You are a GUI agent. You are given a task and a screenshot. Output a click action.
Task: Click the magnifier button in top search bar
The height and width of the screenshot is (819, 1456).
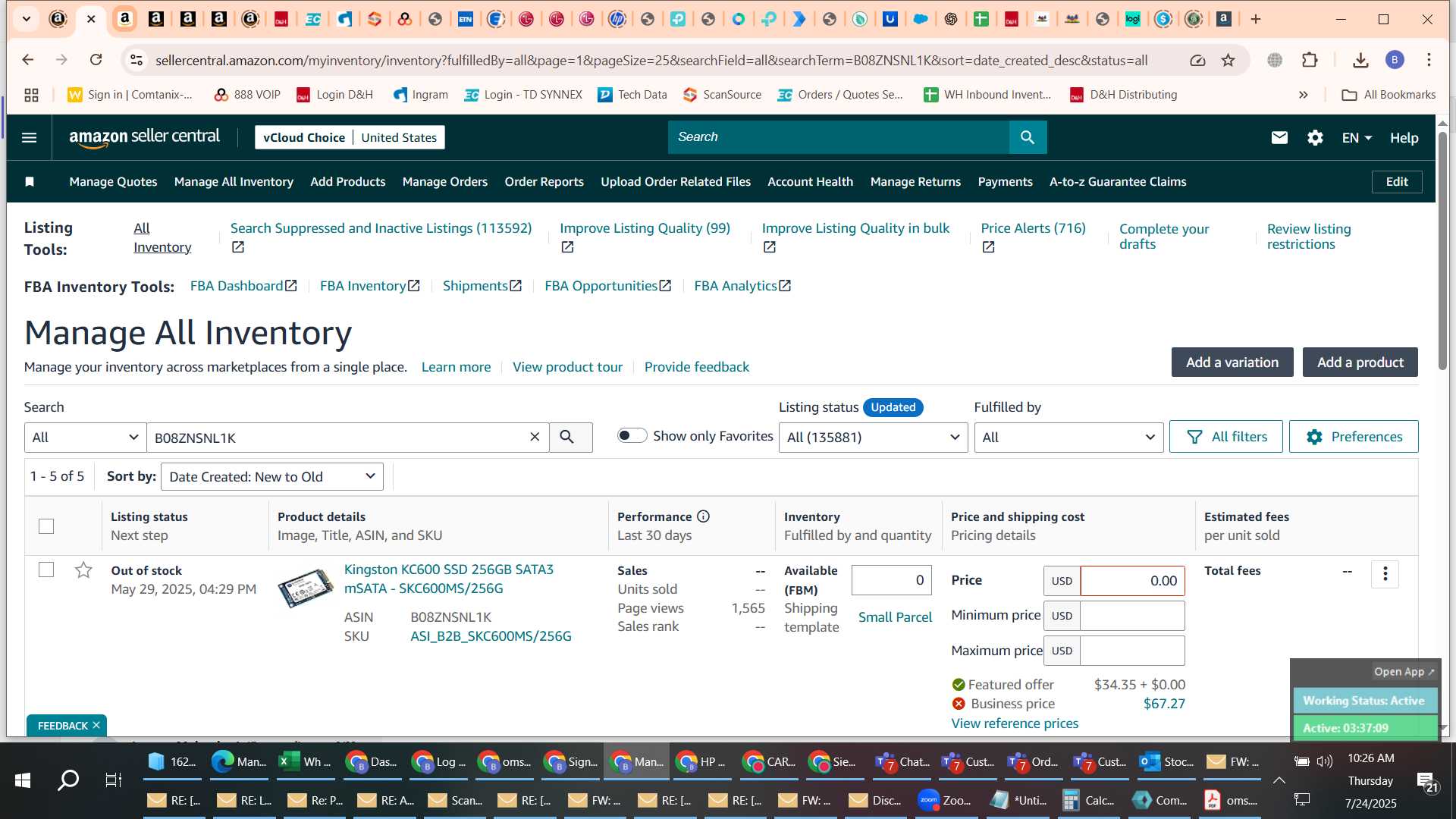1028,137
